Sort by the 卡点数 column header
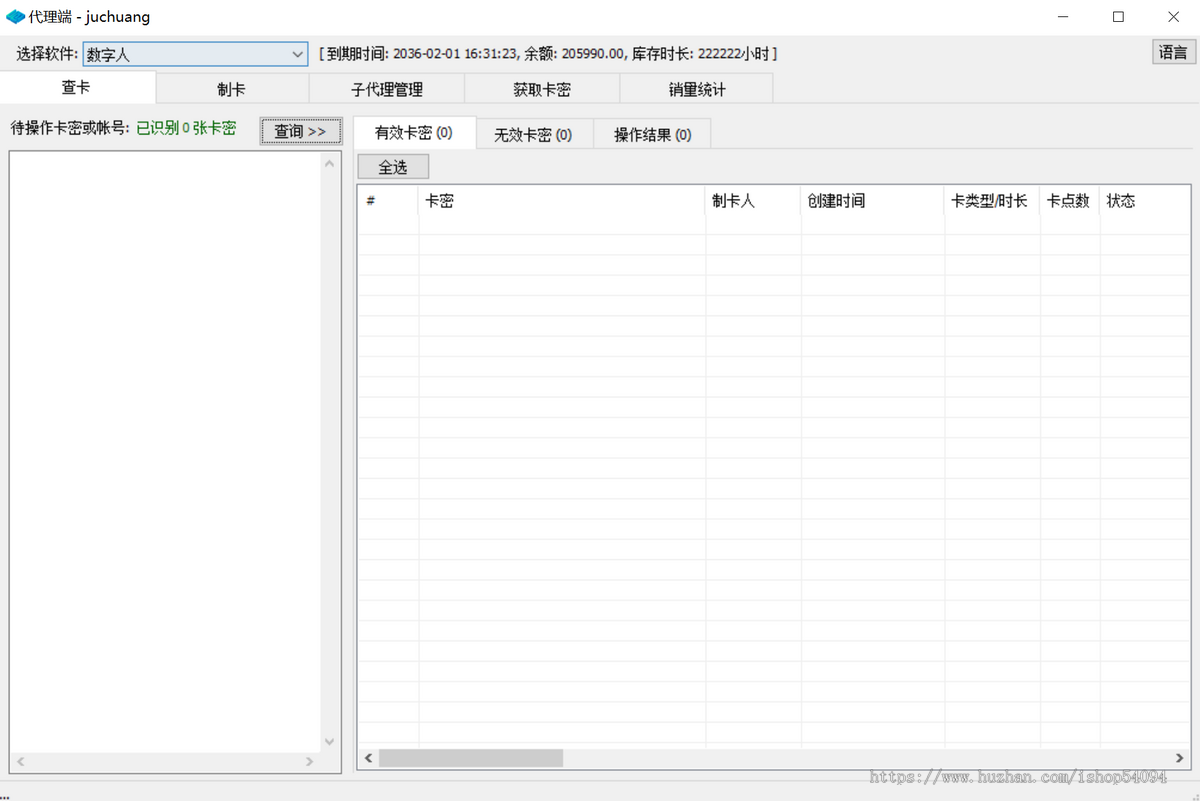Image resolution: width=1200 pixels, height=801 pixels. [1070, 201]
